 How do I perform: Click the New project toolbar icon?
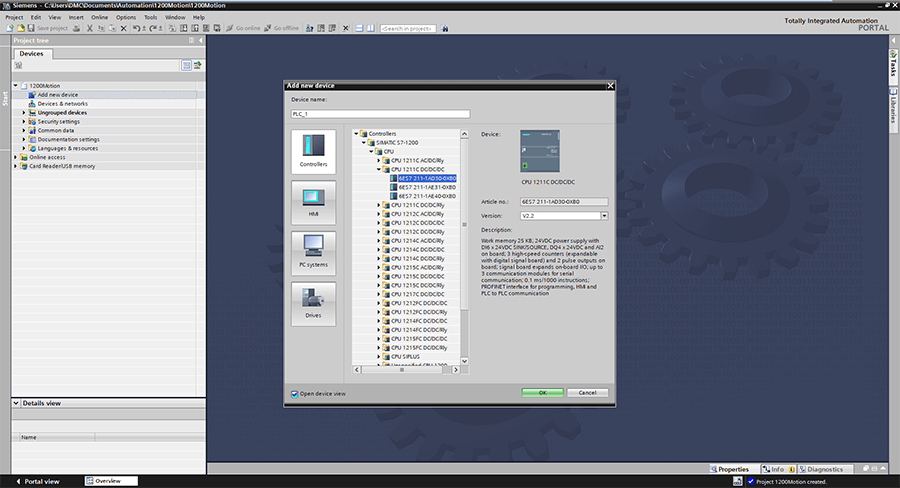(x=10, y=28)
